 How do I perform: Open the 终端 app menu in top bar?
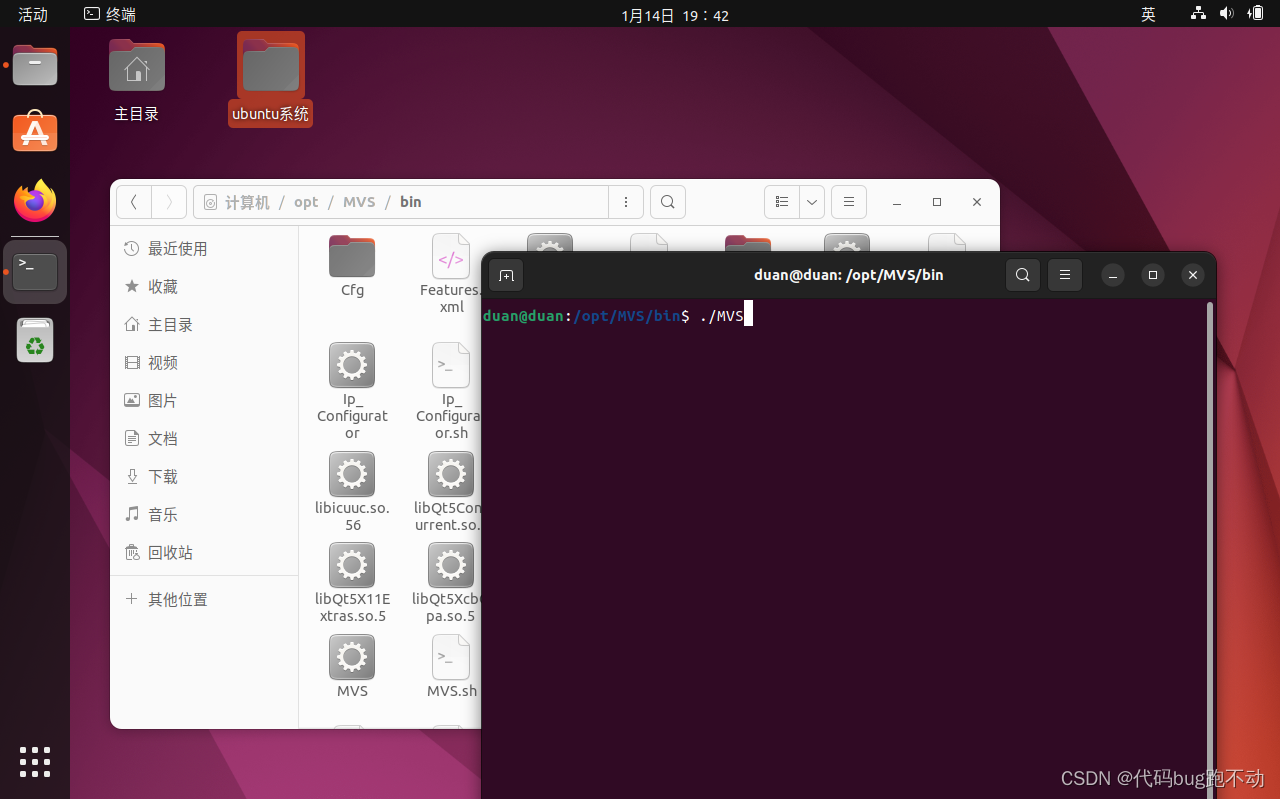click(x=108, y=14)
